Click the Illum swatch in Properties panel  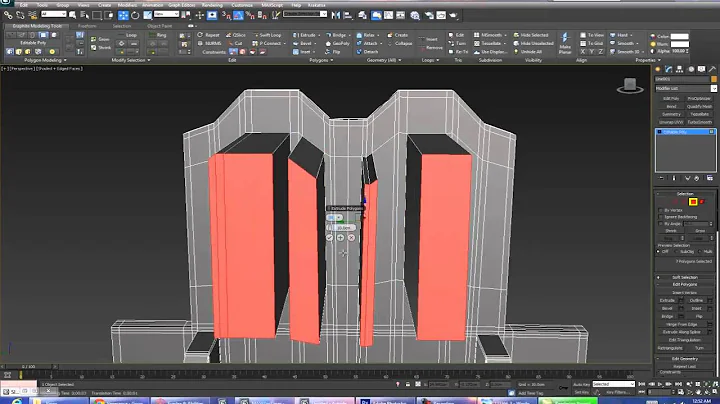click(680, 44)
